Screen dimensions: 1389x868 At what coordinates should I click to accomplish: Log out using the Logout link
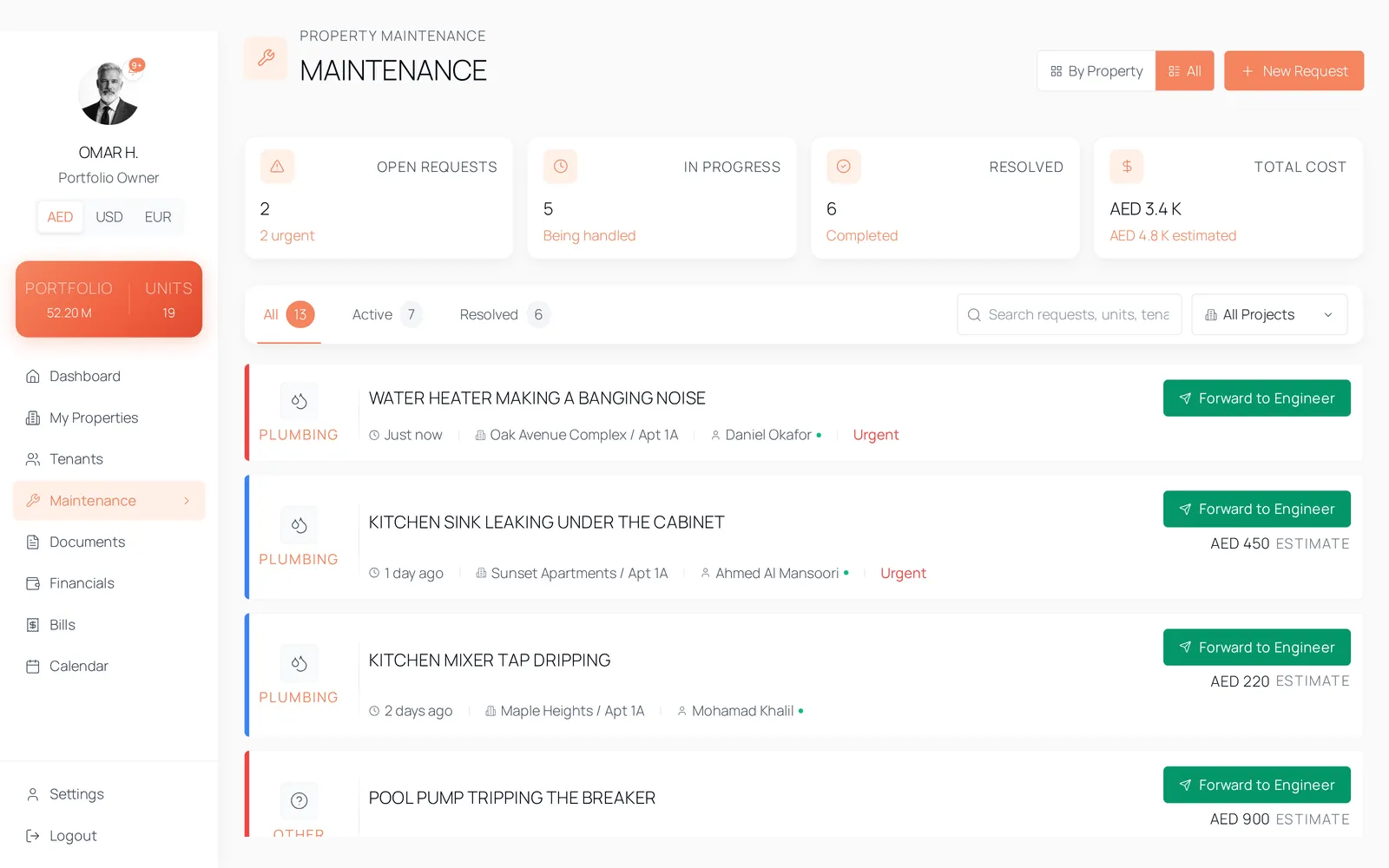point(109,836)
